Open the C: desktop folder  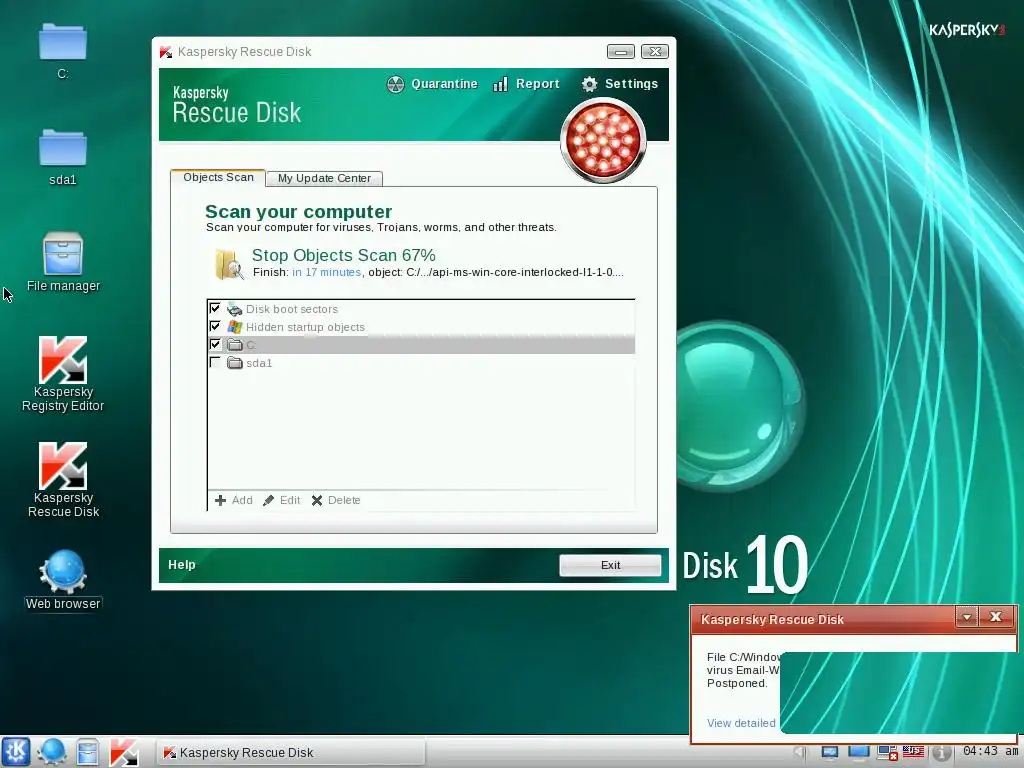63,50
